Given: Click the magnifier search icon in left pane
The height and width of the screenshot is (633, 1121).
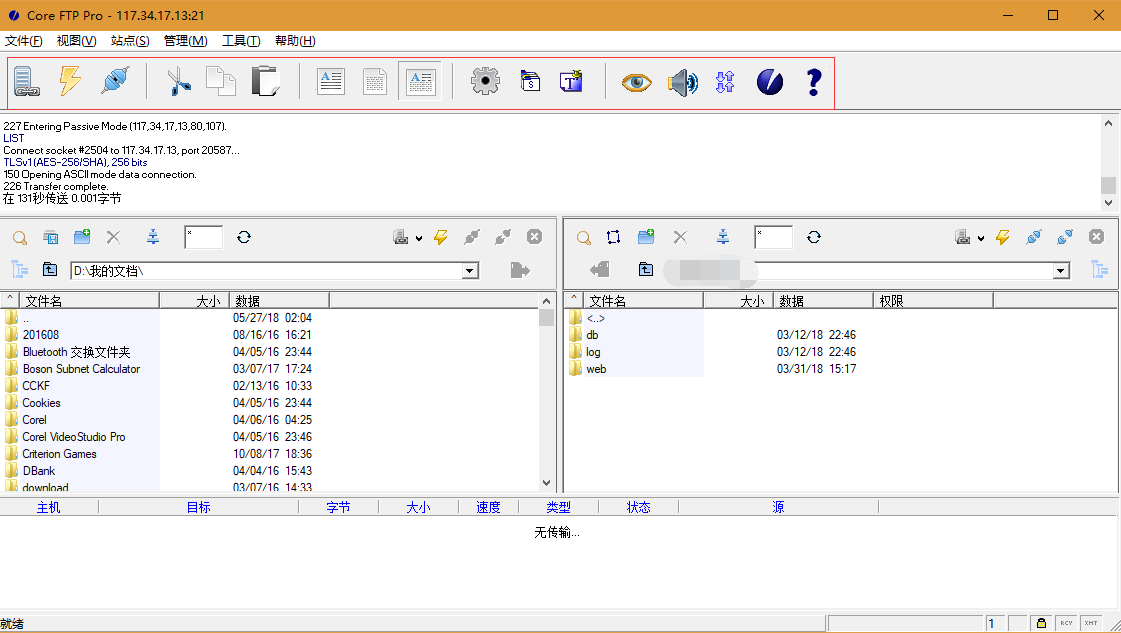Looking at the screenshot, I should pos(20,237).
